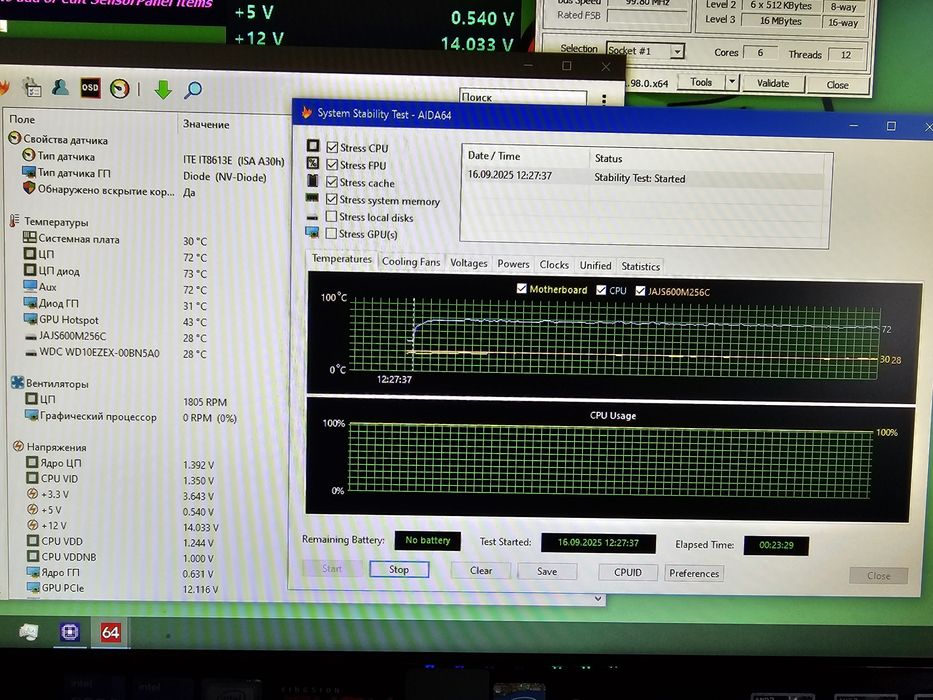
Task: Stop the stability test with Stop button
Action: [x=399, y=569]
